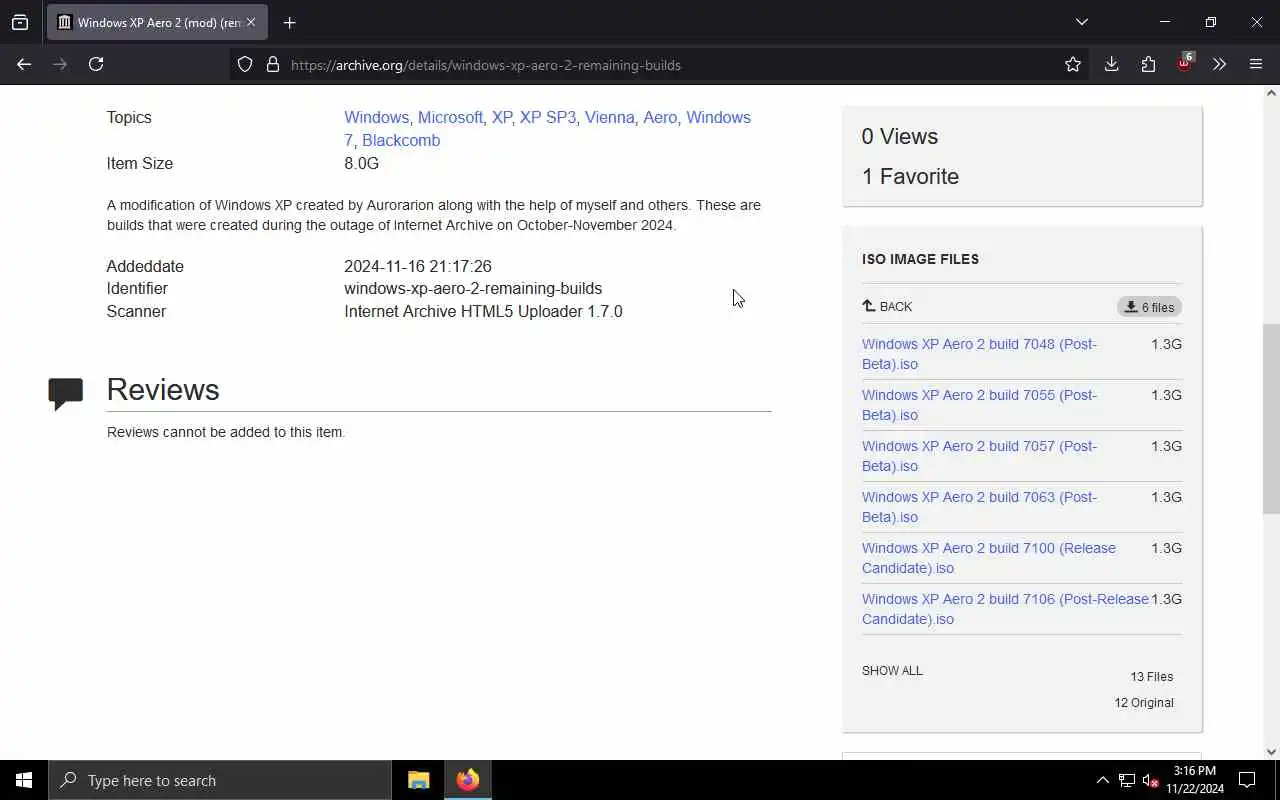Download build 7057 (Post-Beta).iso
The width and height of the screenshot is (1280, 800).
pos(979,455)
